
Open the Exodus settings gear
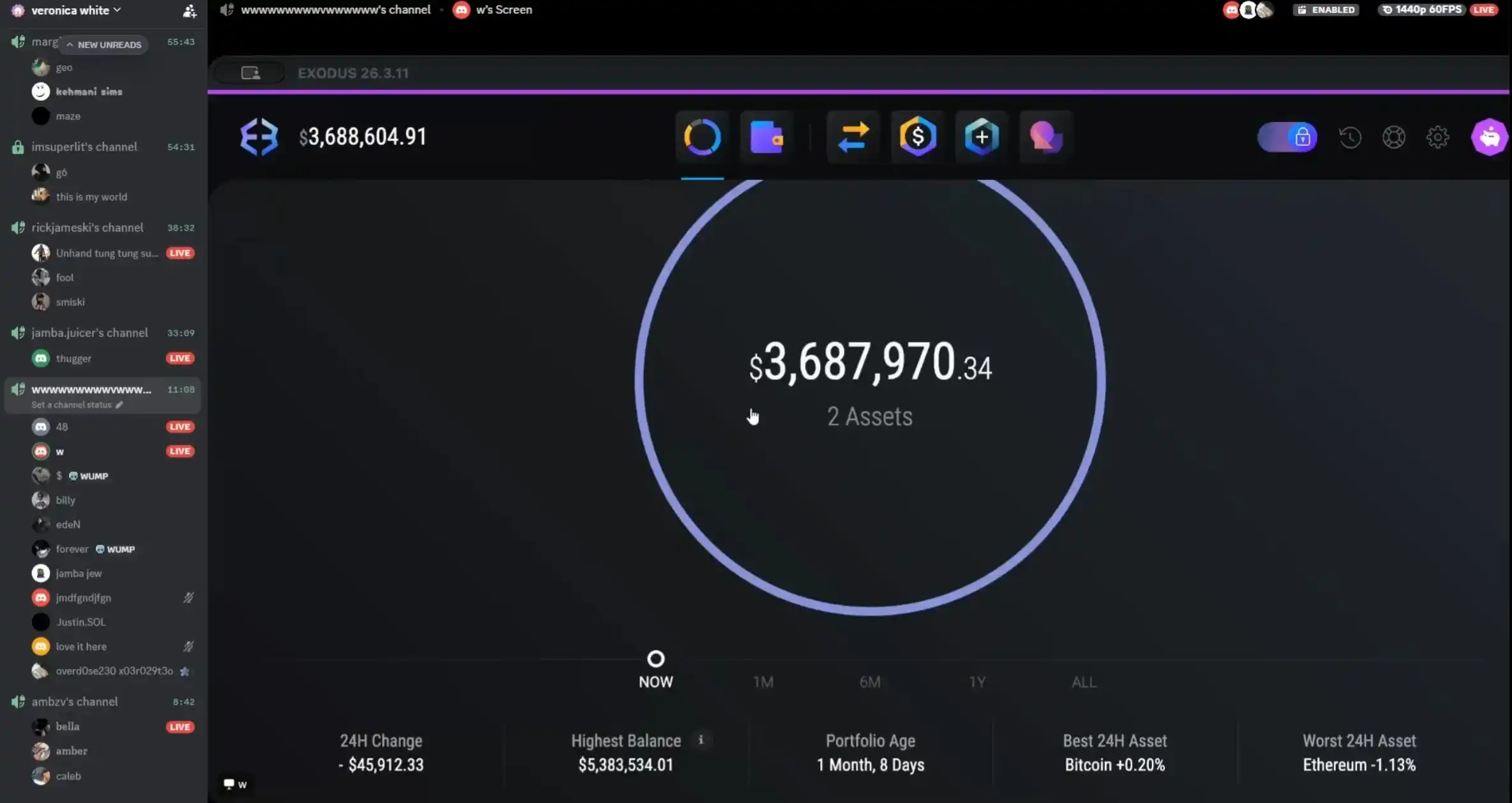(1437, 137)
